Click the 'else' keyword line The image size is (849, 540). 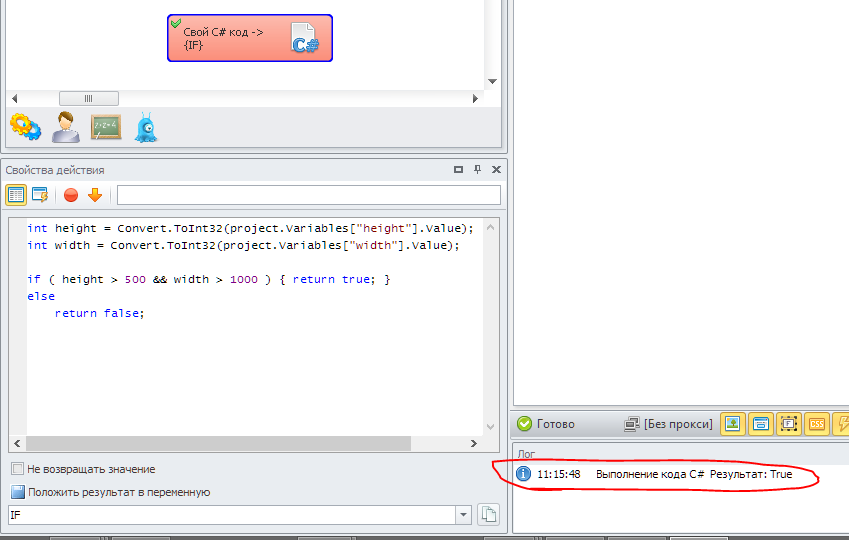tap(41, 296)
